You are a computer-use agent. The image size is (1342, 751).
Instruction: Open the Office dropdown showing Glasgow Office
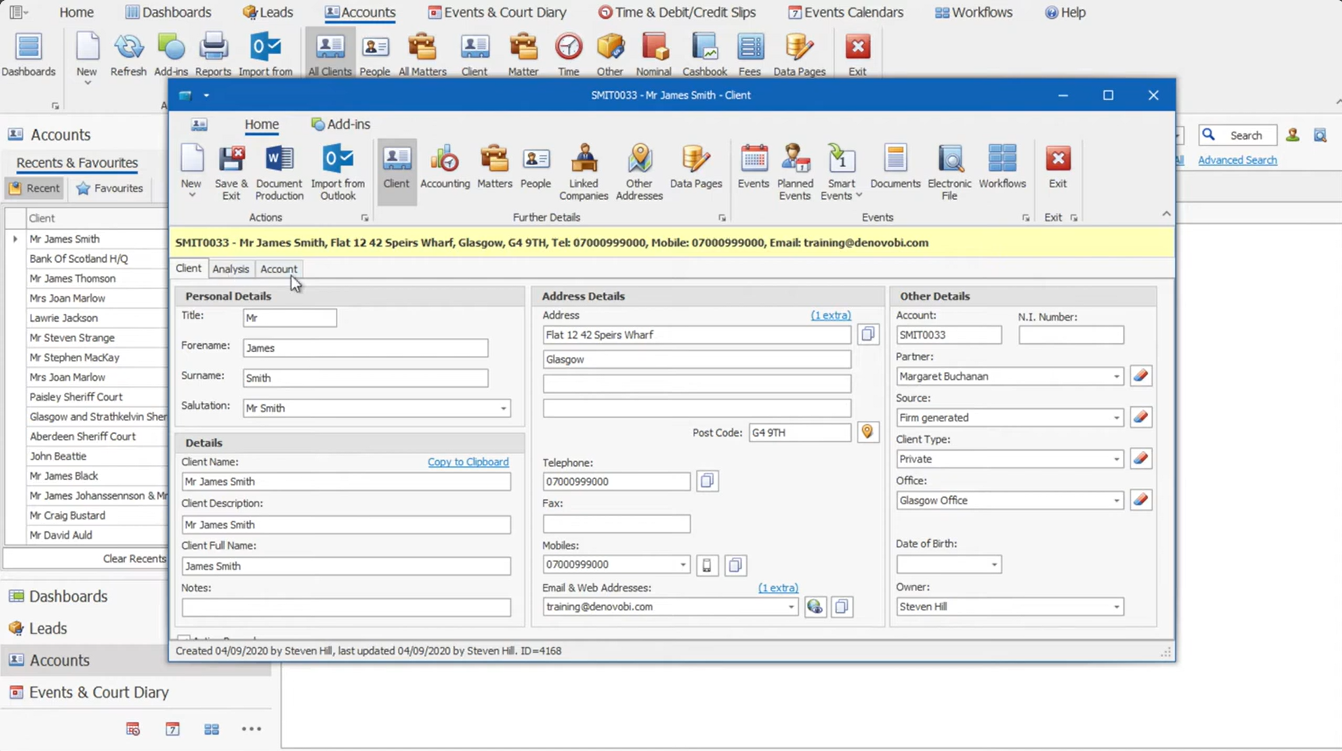(x=1117, y=499)
